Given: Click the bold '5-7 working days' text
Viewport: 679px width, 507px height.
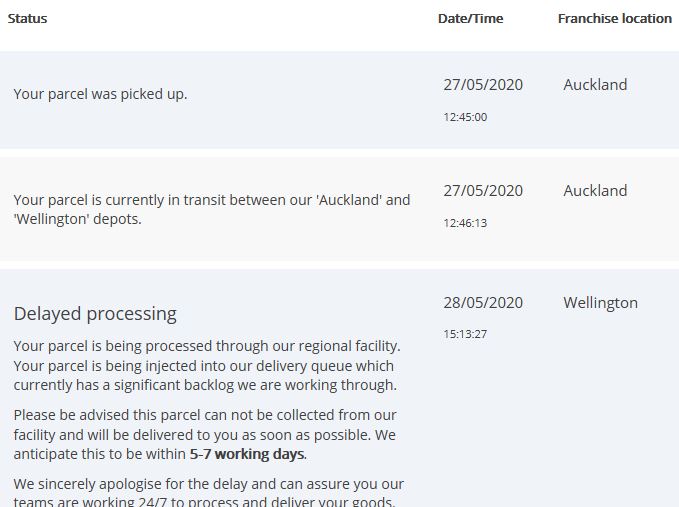Looking at the screenshot, I should pyautogui.click(x=247, y=454).
